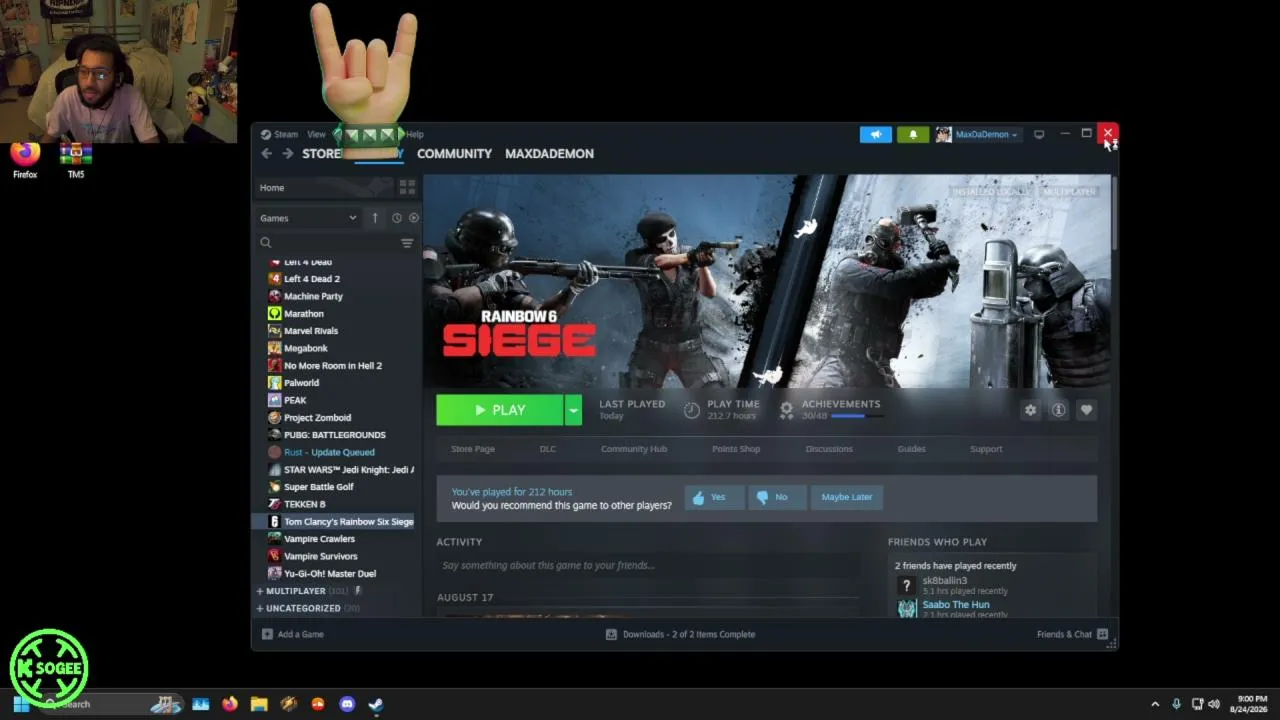Open the Steam menu
1280x720 pixels.
[x=280, y=134]
